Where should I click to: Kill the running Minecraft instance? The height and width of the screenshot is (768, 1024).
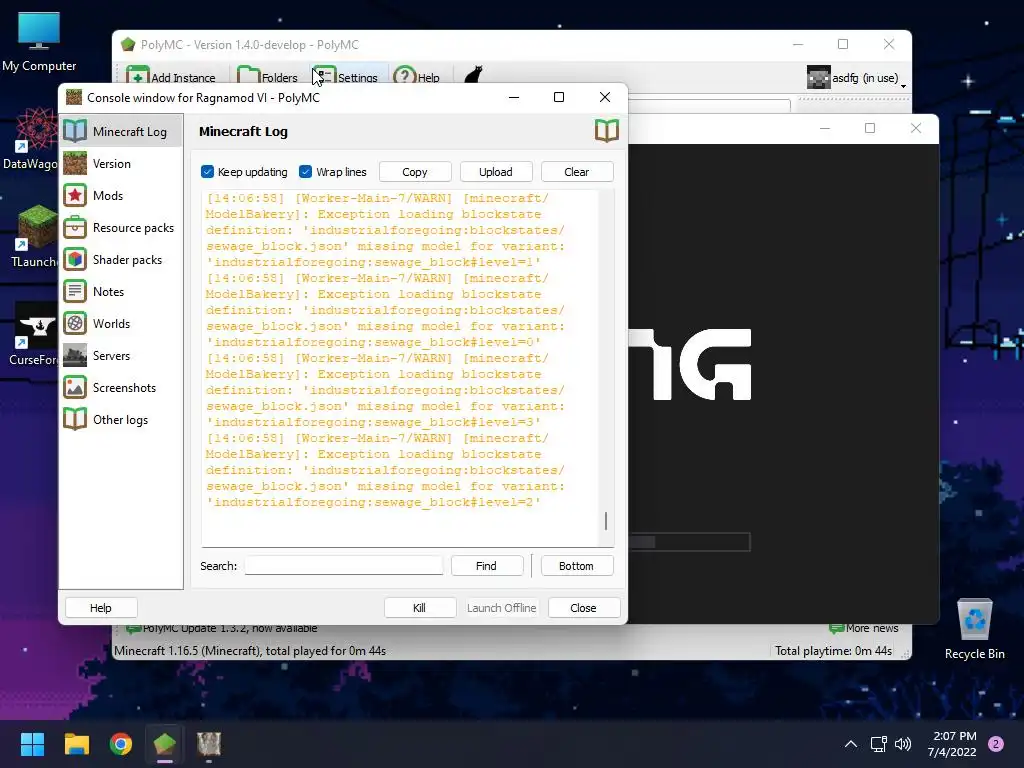pos(420,607)
